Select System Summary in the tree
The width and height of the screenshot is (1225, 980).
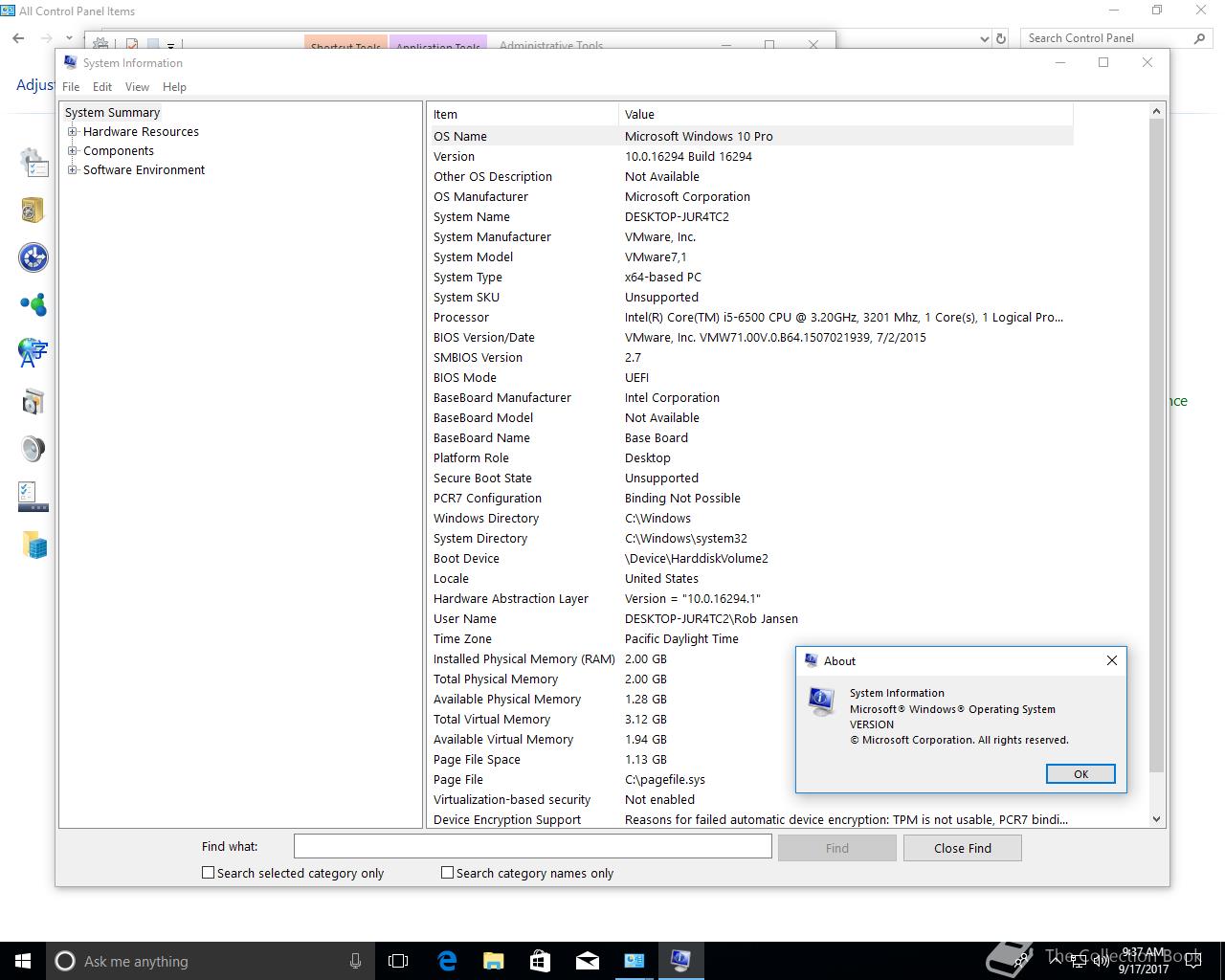(x=112, y=113)
